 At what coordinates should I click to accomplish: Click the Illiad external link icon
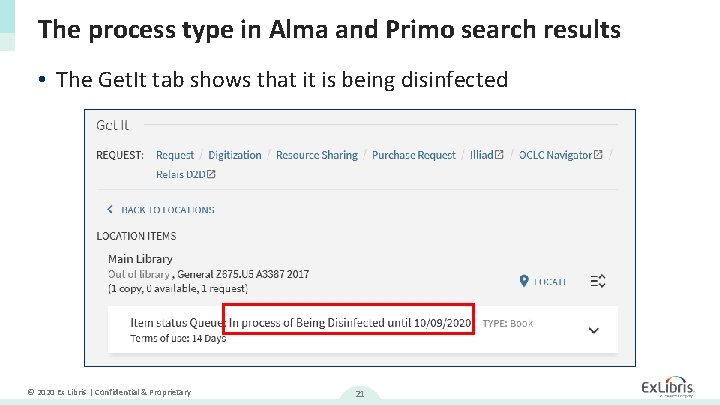pyautogui.click(x=500, y=155)
